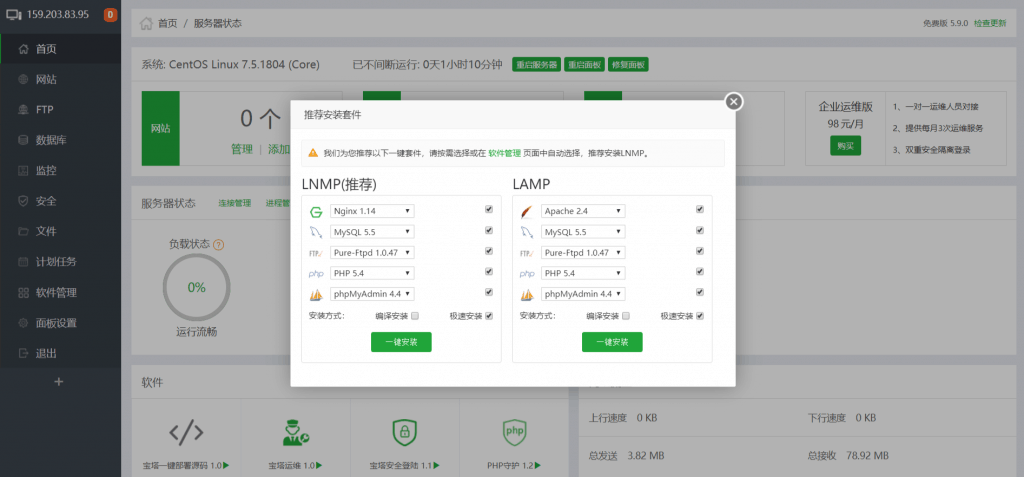Click the 重启面板 button

[584, 65]
